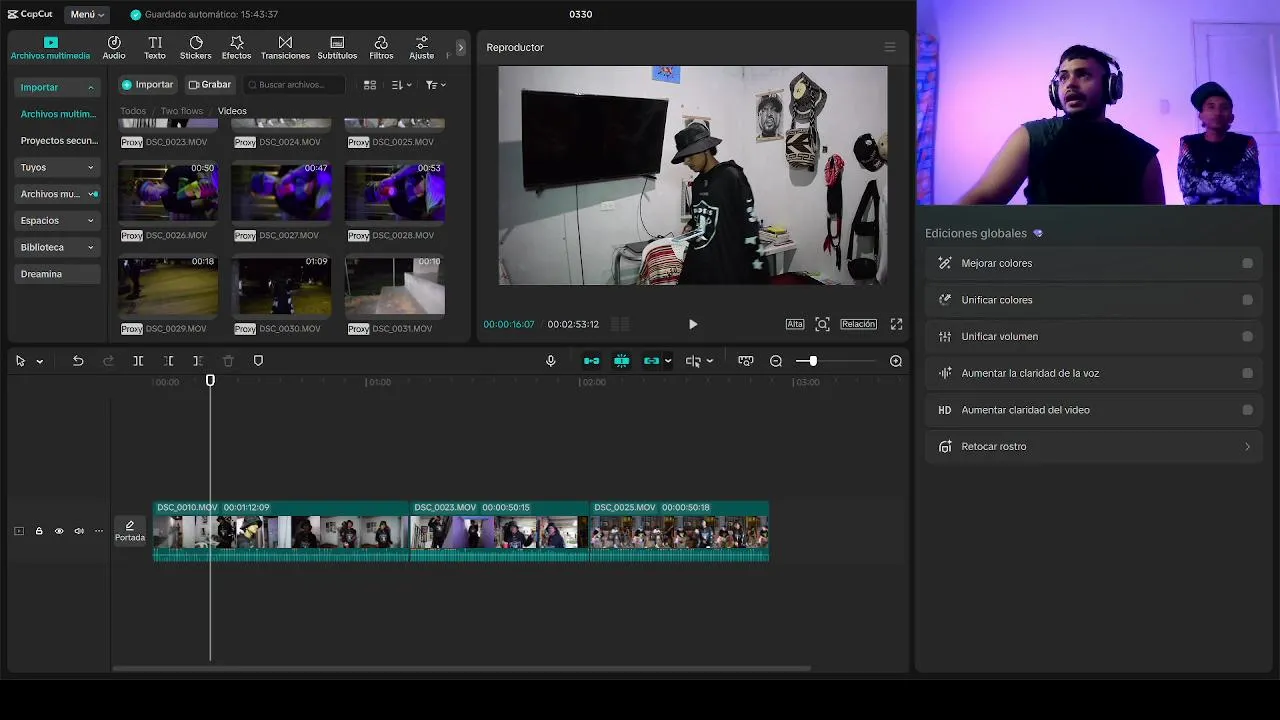
Task: Open the Efectos panel
Action: pos(237,48)
